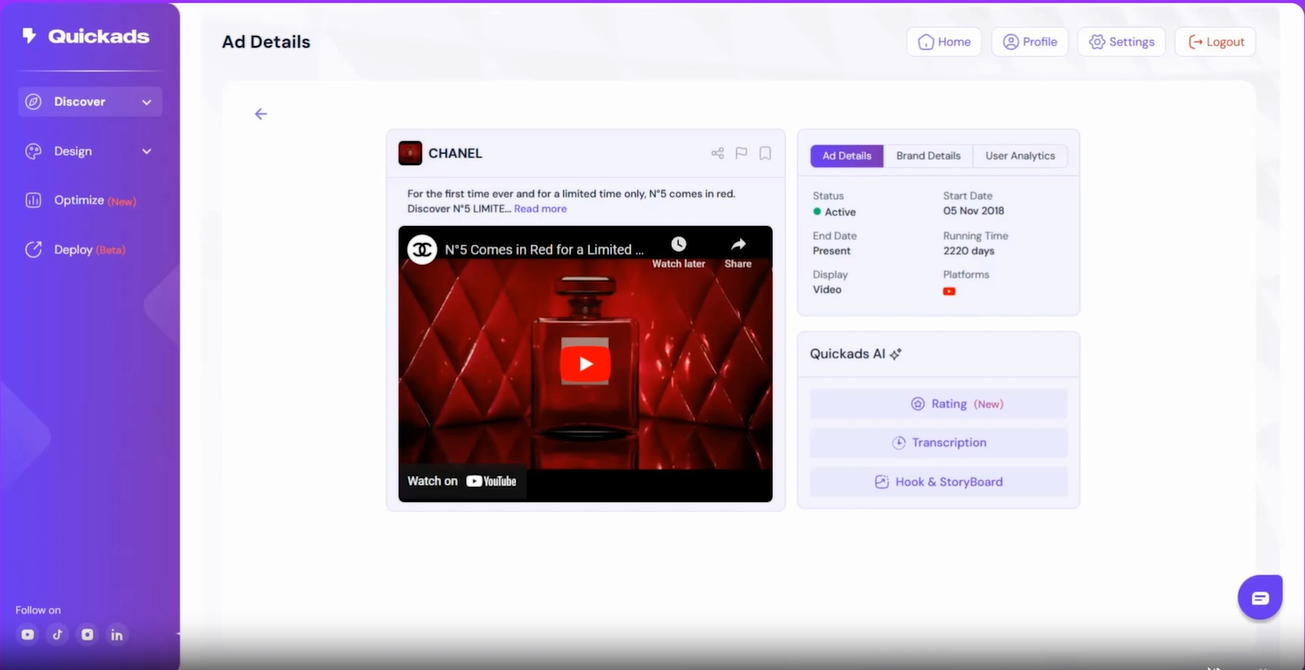
Task: Select the Discover compass icon
Action: (34, 101)
